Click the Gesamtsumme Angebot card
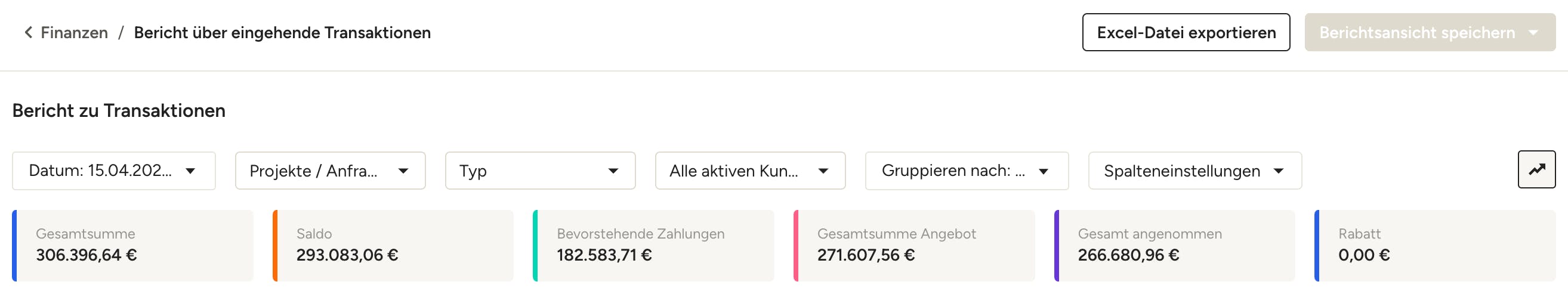This screenshot has height=297, width=1568. click(x=914, y=246)
